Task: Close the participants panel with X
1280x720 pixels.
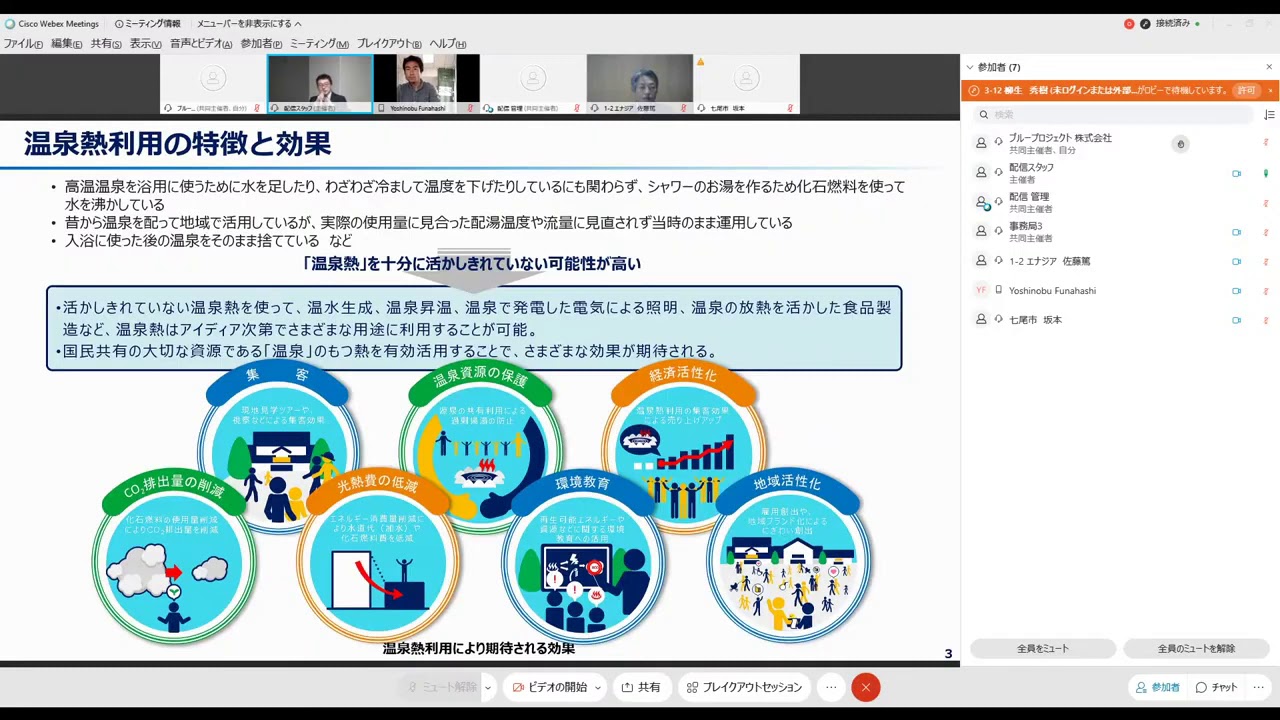Action: [x=1269, y=67]
